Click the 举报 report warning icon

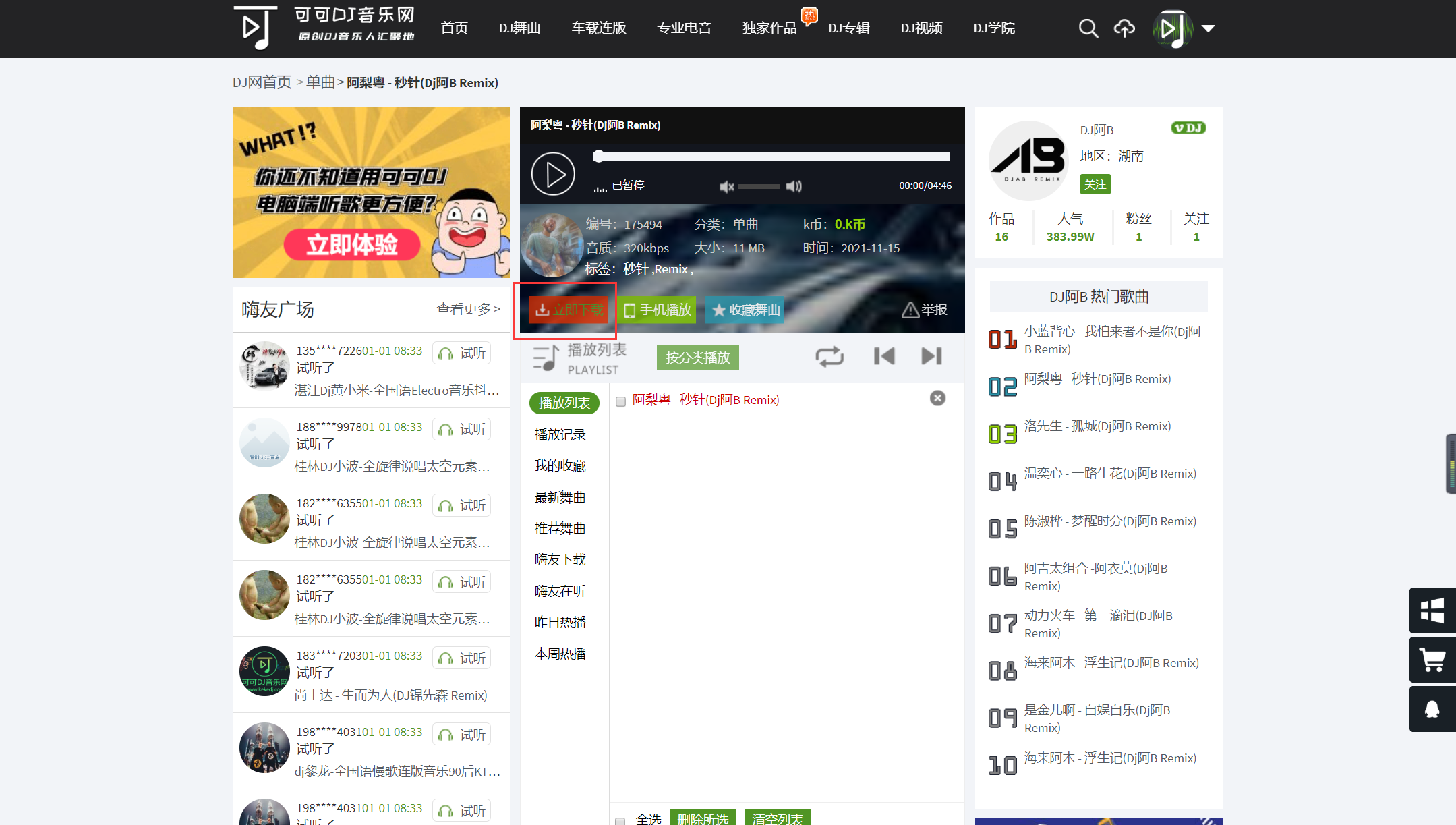point(910,310)
